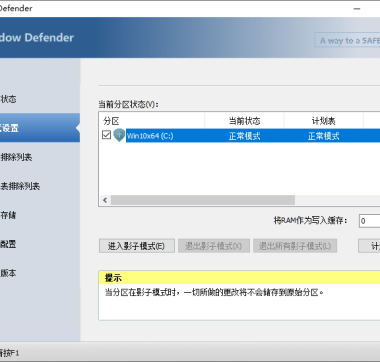Click the left scroll arrow of partition list

pyautogui.click(x=105, y=200)
